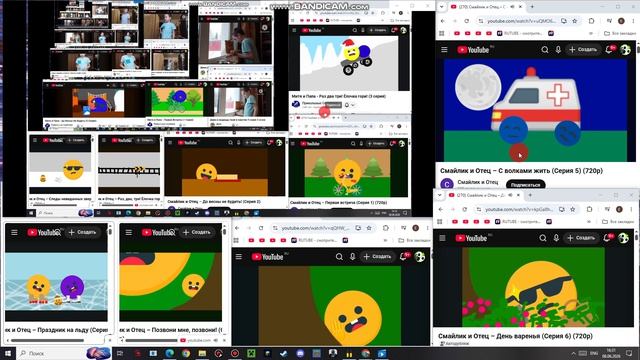View site information icon in 'С волками жить' address bar
Image resolution: width=640 pixels, height=360 pixels.
click(481, 21)
